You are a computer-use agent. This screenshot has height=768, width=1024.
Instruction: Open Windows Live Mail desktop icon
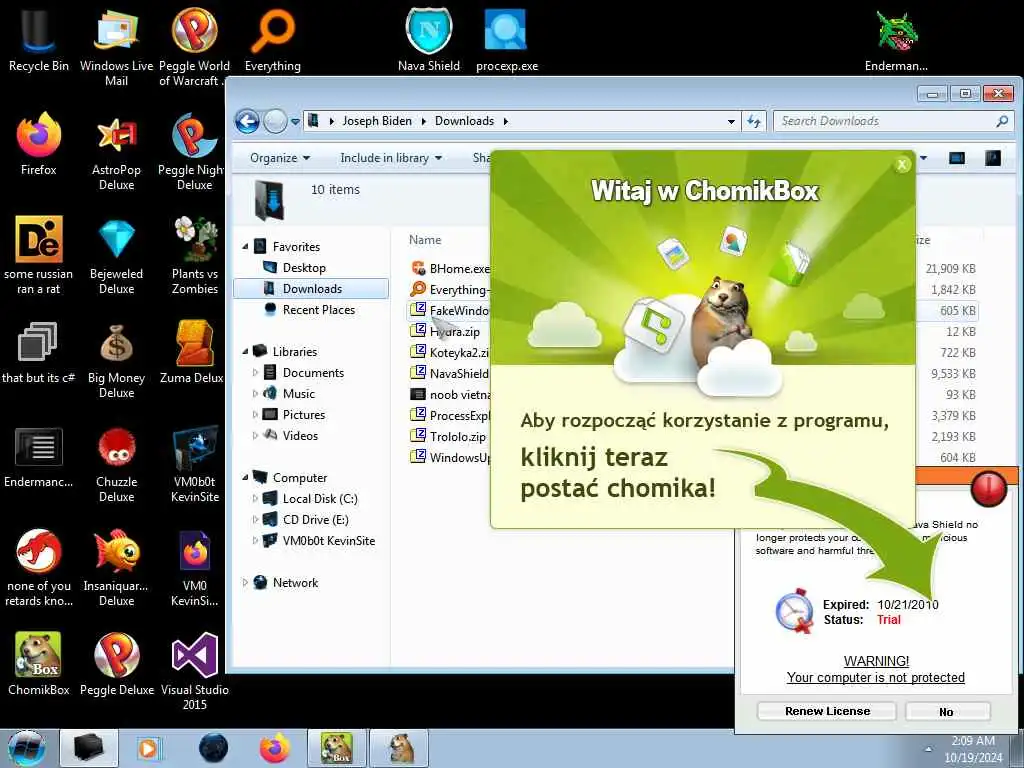(x=116, y=46)
